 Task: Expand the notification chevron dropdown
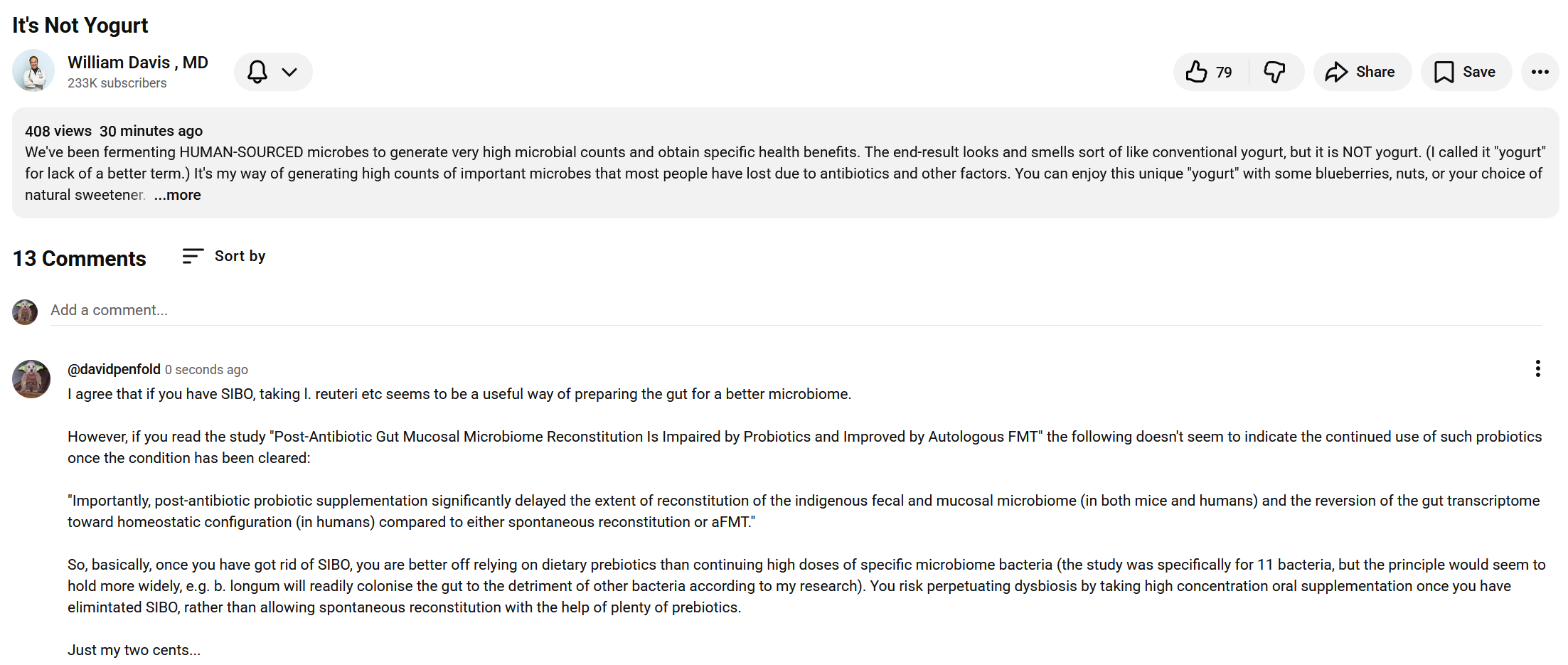(x=289, y=72)
